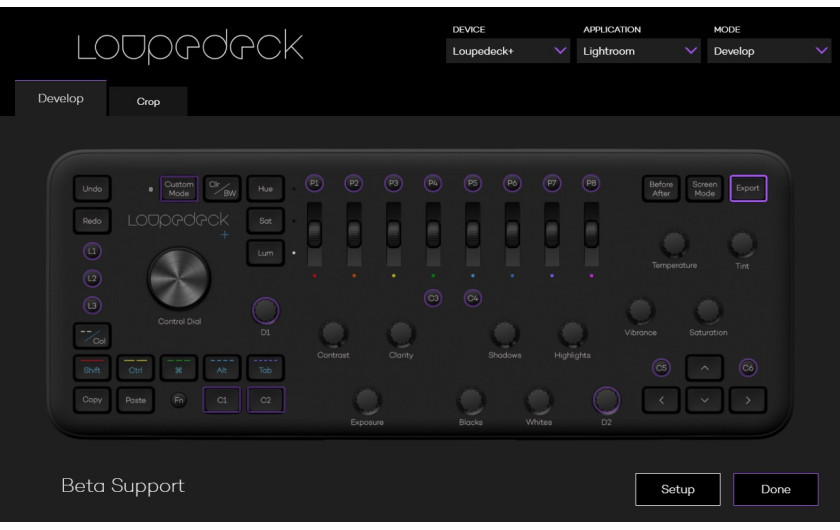840x530 pixels.
Task: Click the Undo key on the Loupedeck
Action: [92, 189]
